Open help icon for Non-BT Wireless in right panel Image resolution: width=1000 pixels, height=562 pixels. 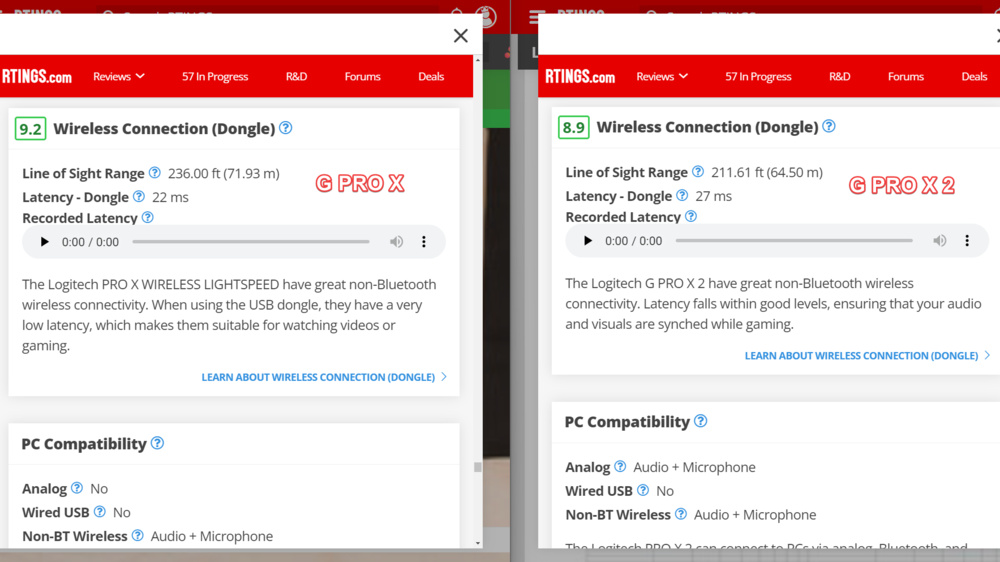point(681,514)
